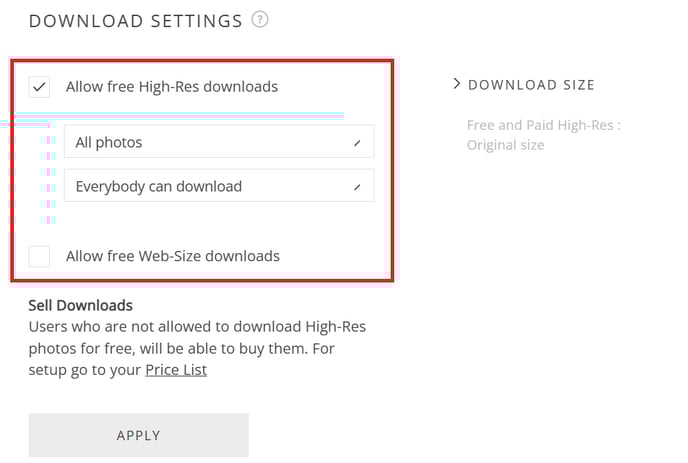
Task: Click the arrow in Everybody can download box
Action: [357, 187]
